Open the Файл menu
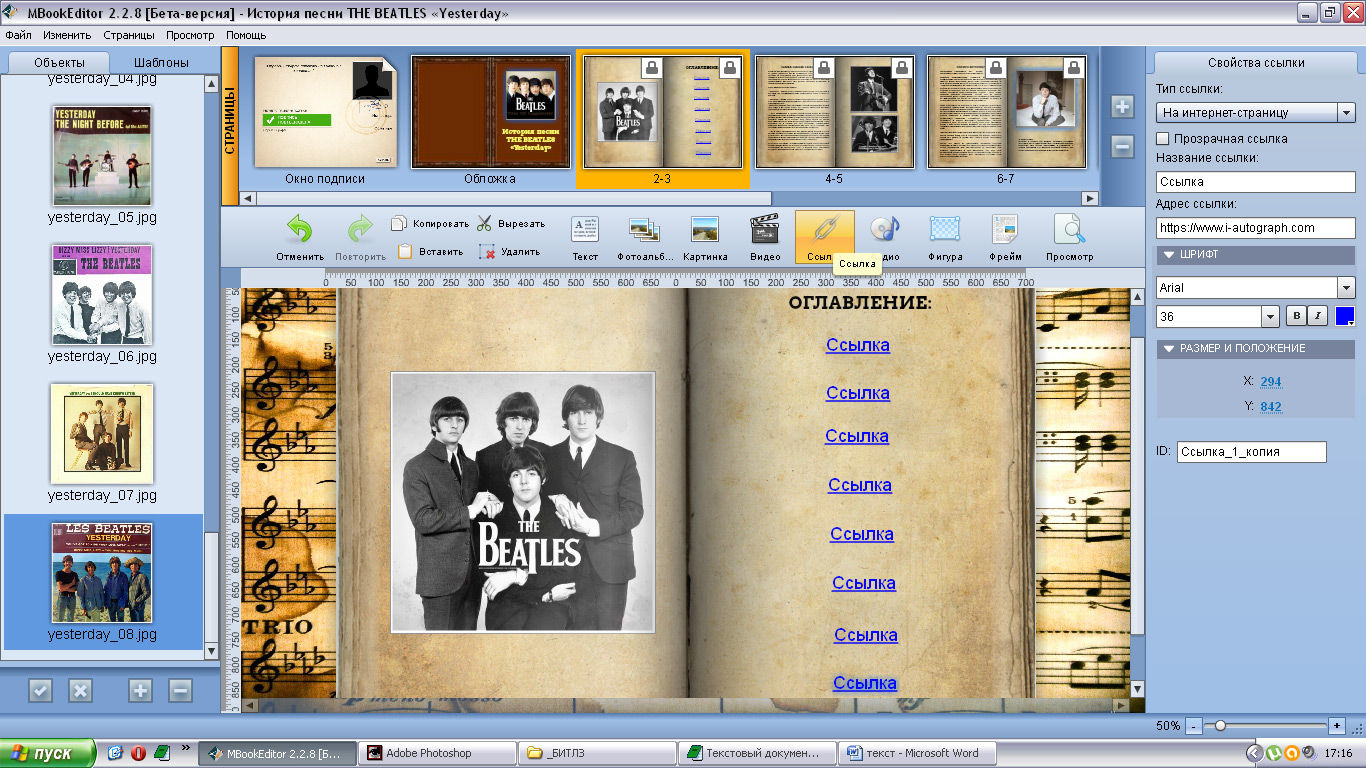Image resolution: width=1366 pixels, height=768 pixels. tap(18, 35)
